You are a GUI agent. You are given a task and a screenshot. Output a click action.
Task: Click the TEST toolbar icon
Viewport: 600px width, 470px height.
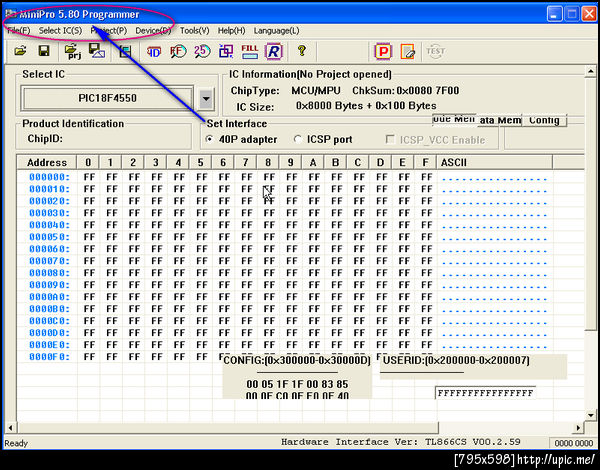435,51
